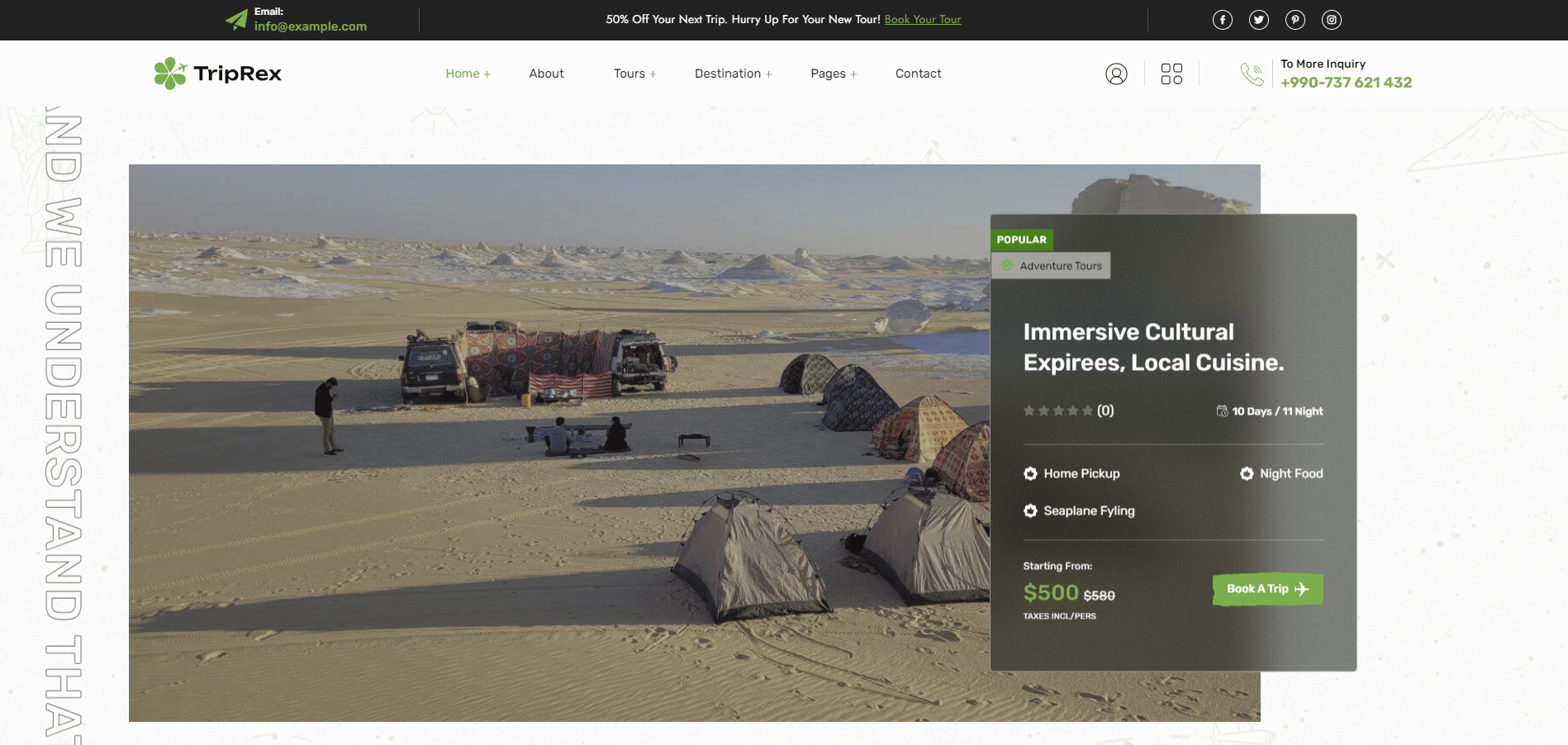The height and width of the screenshot is (745, 1568).
Task: Click the Home Pickup label
Action: coord(1081,473)
